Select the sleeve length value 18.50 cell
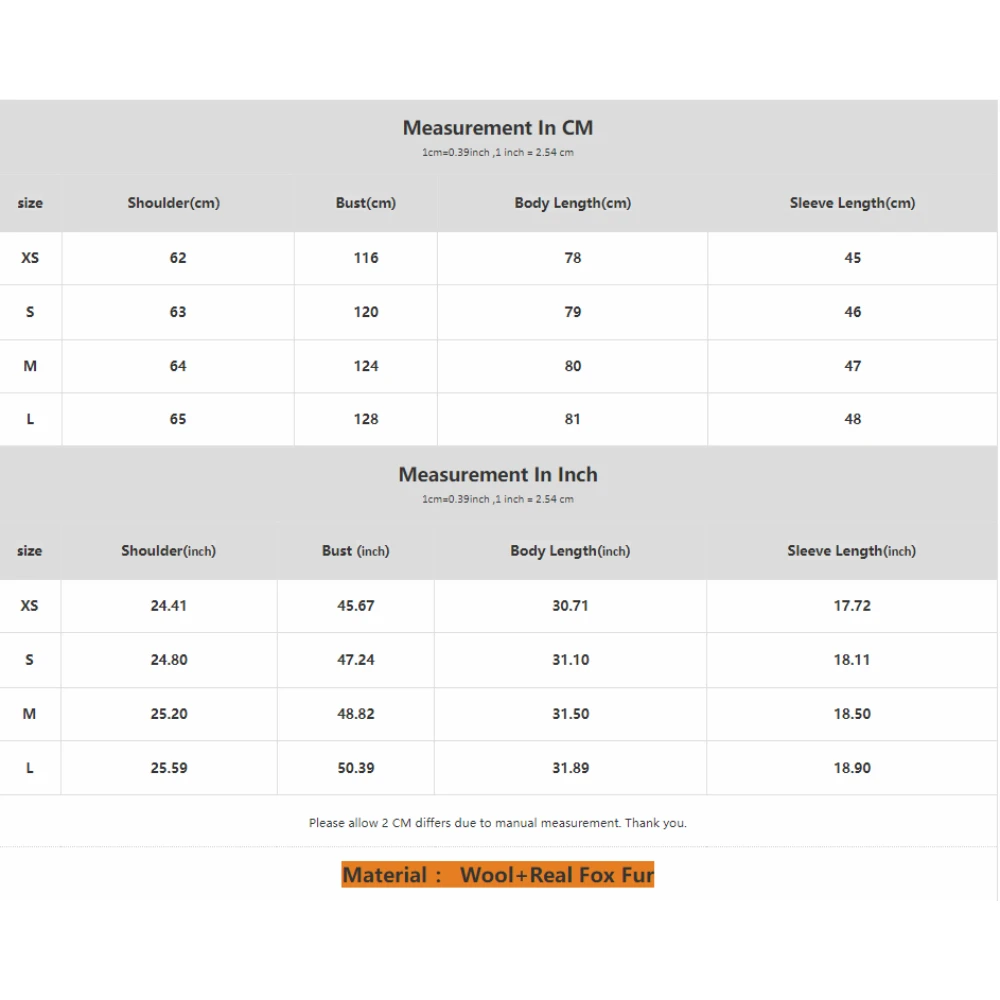This screenshot has width=1000, height=1000. [852, 714]
